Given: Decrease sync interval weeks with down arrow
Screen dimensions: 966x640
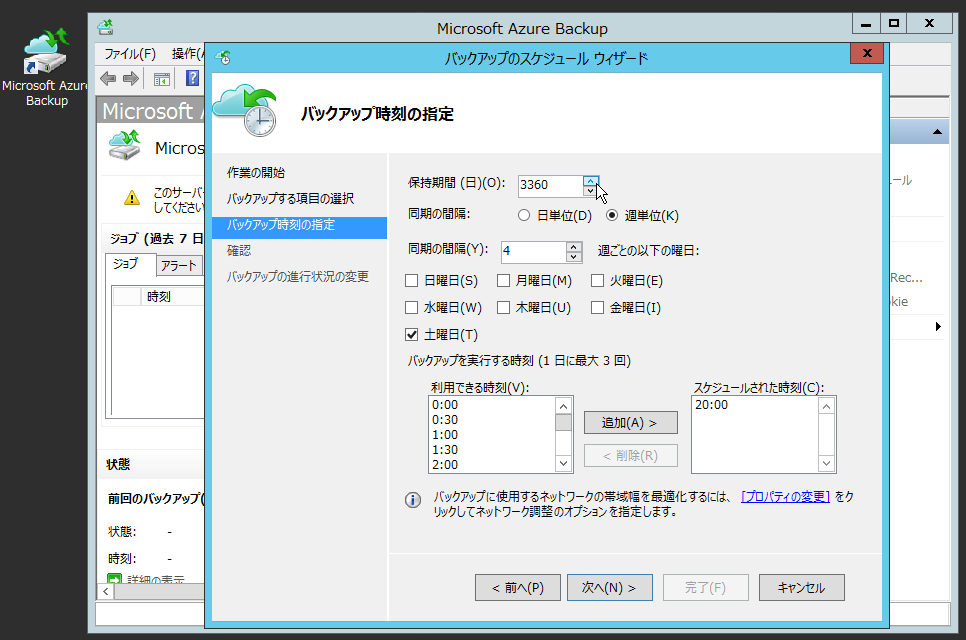Looking at the screenshot, I should 574,256.
